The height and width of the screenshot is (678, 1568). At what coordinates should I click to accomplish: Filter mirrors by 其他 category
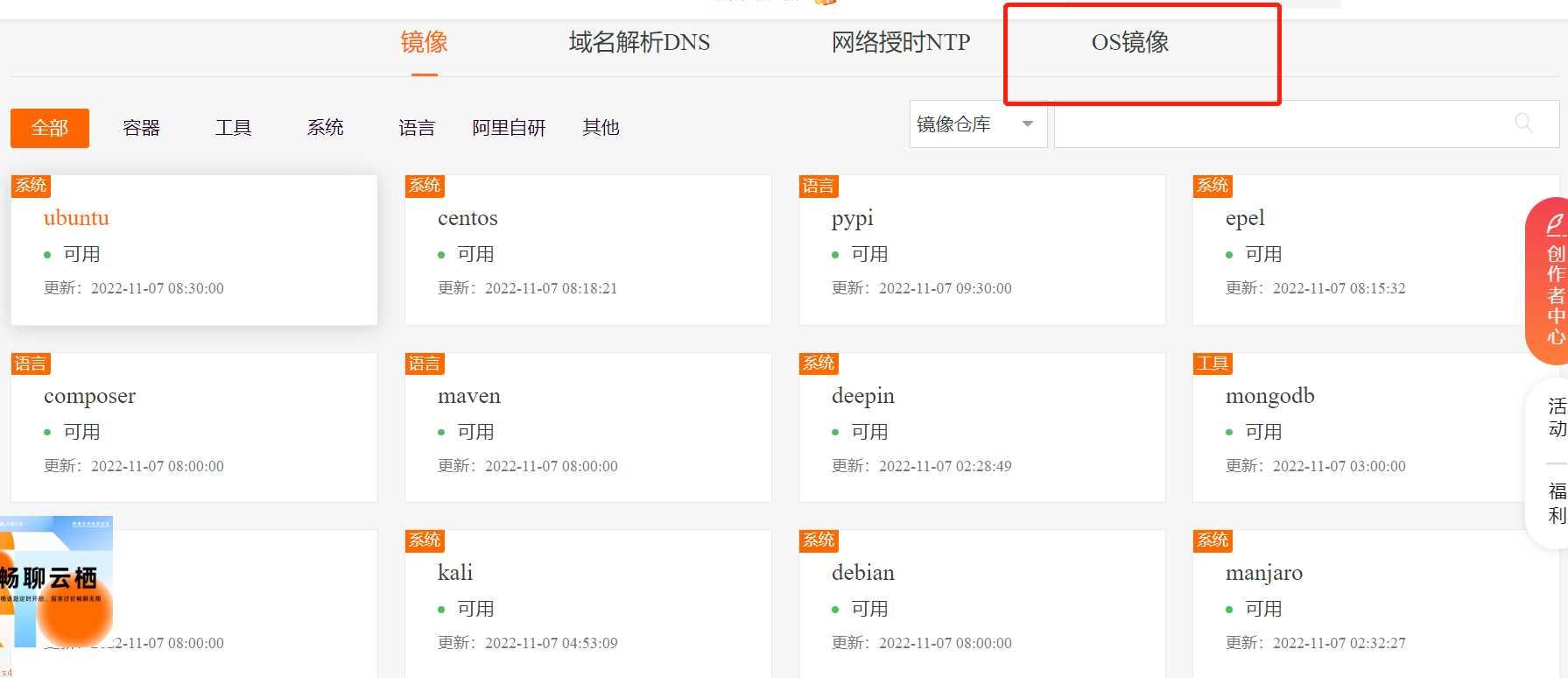point(601,128)
